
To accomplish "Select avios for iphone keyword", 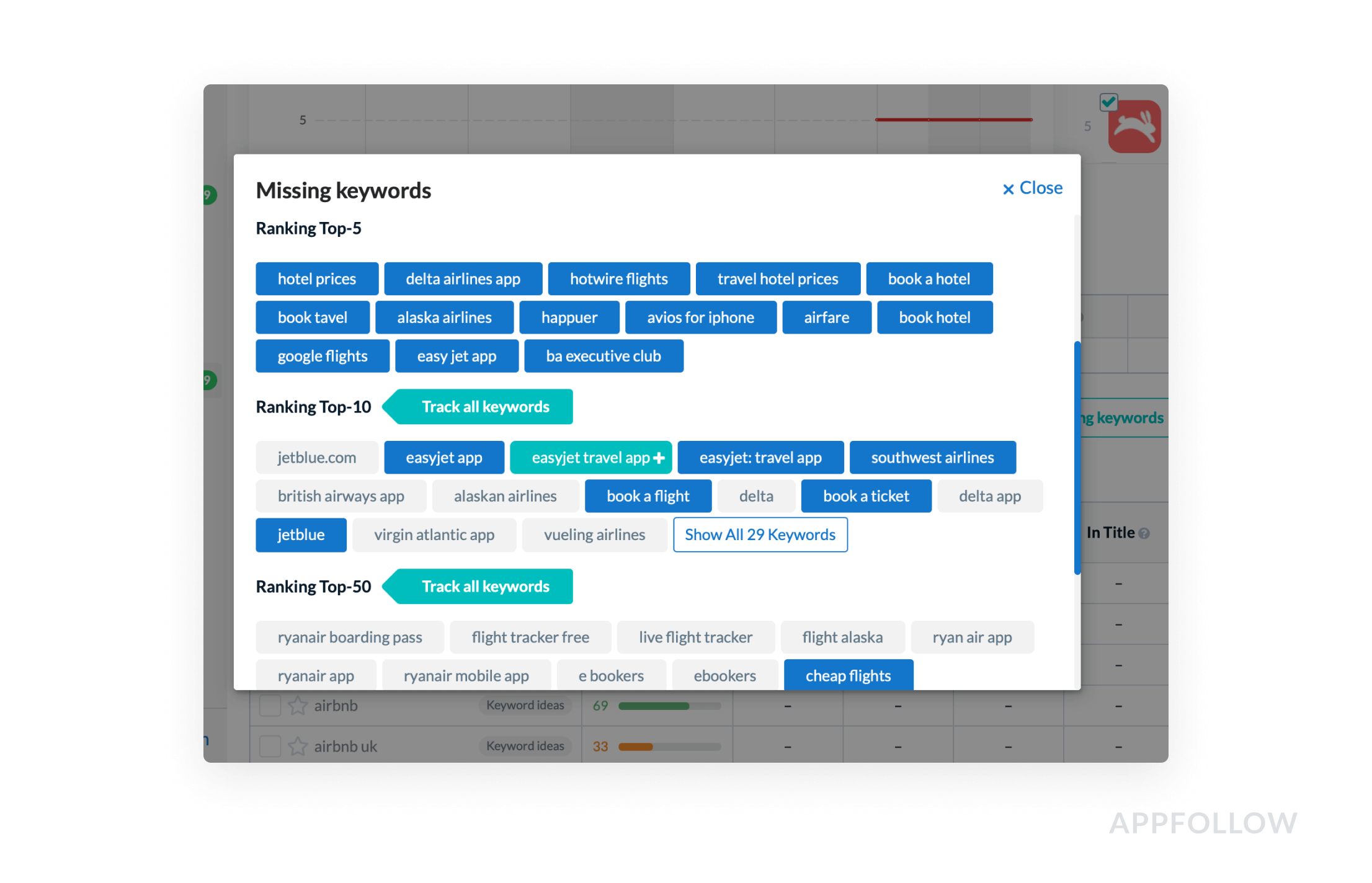I will 701,317.
